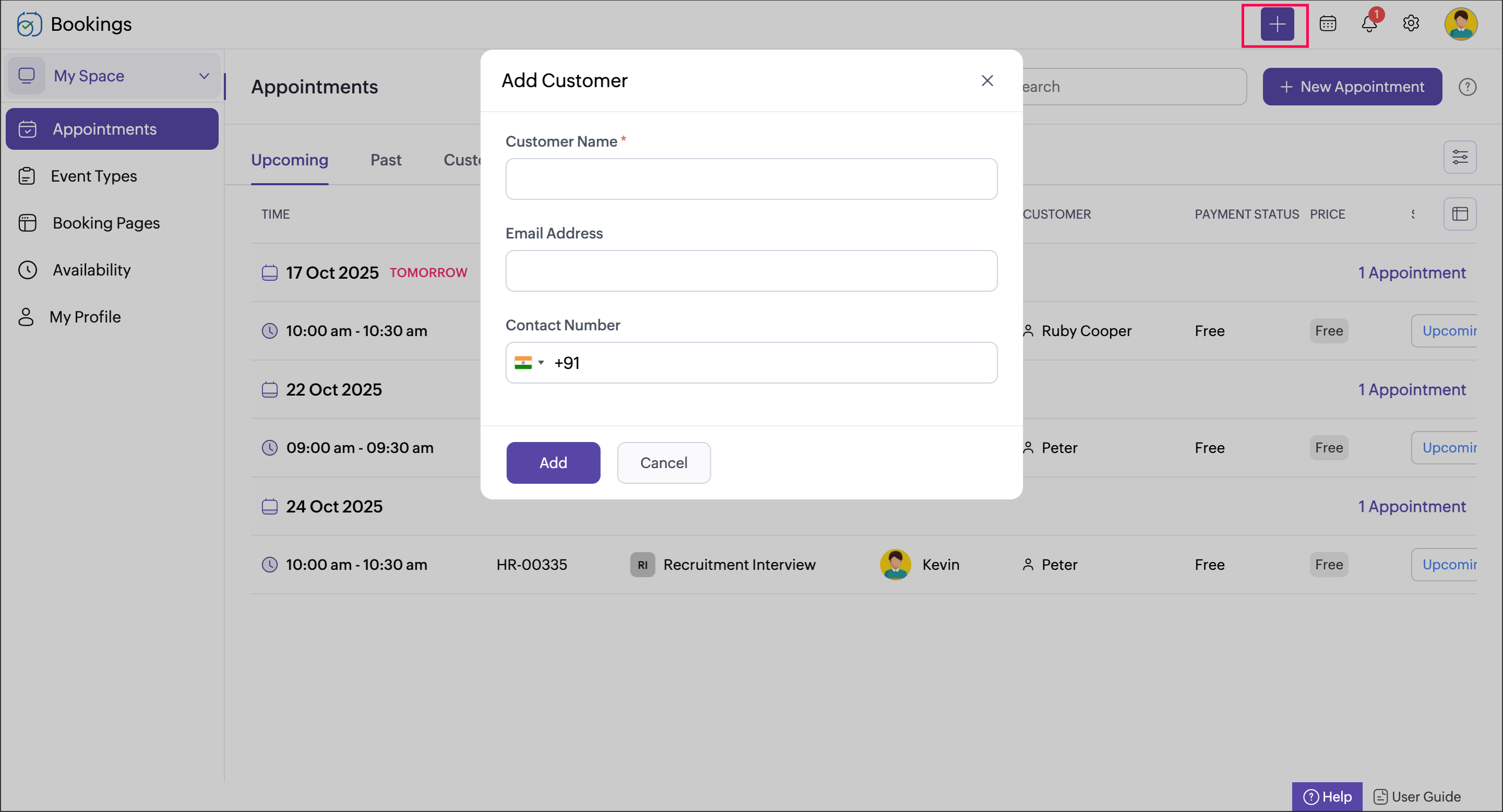Screen dimensions: 1503x812
Task: Open the notifications bell
Action: tap(1369, 24)
